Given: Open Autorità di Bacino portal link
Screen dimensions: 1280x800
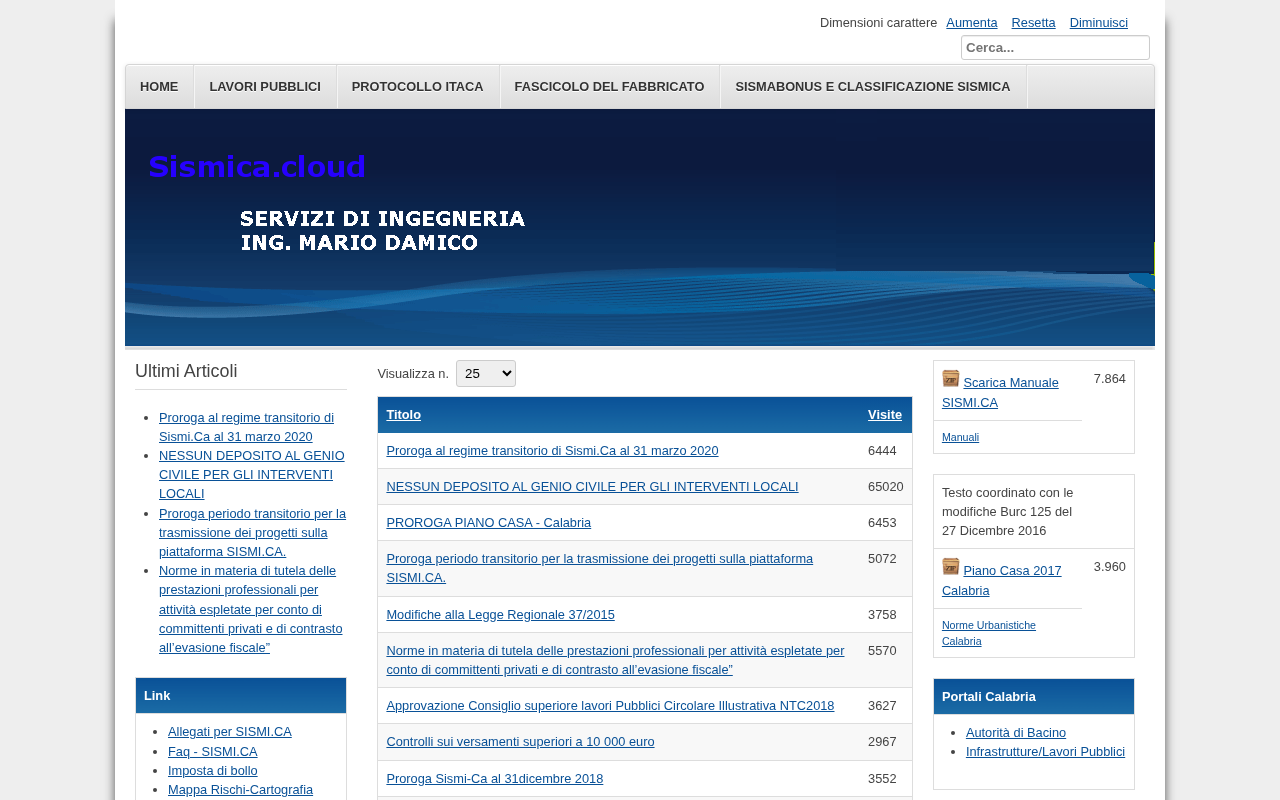Looking at the screenshot, I should coord(1016,733).
